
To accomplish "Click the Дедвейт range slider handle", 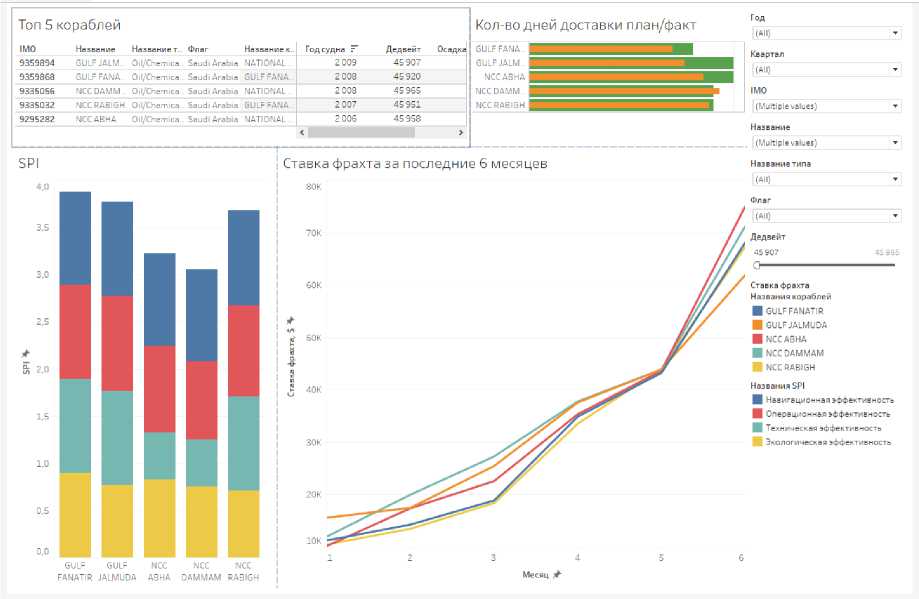I will click(x=757, y=265).
